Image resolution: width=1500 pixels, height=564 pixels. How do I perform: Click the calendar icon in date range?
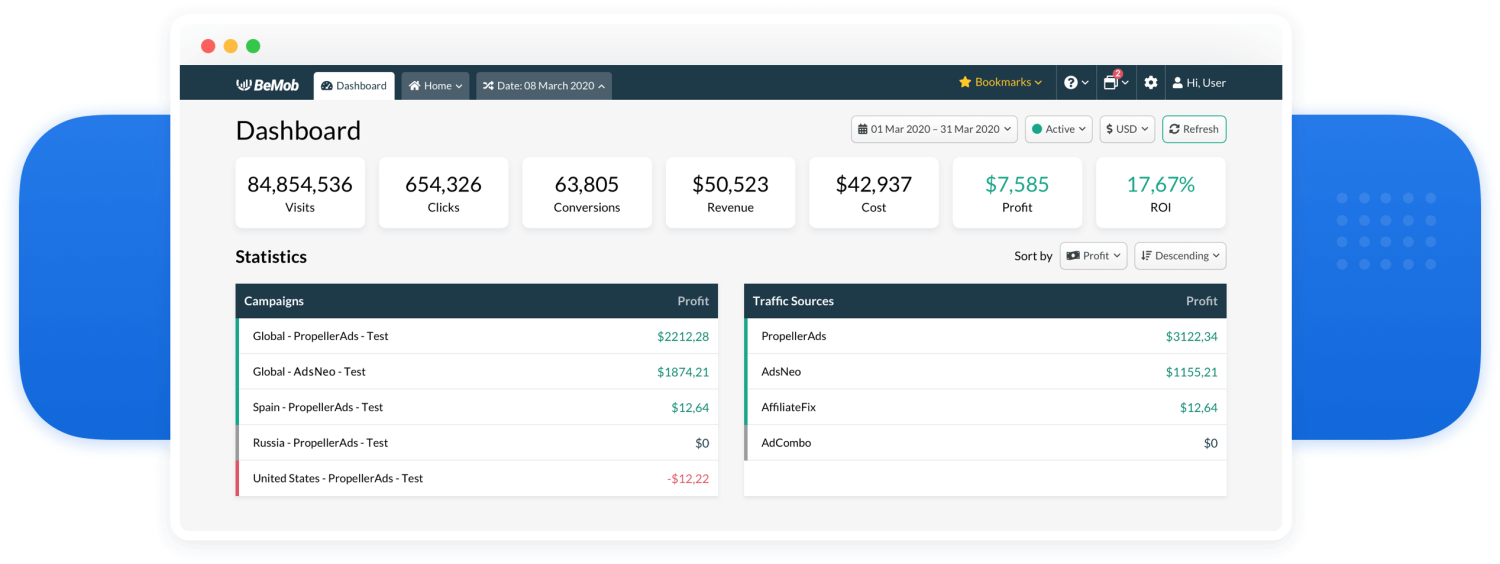point(863,129)
